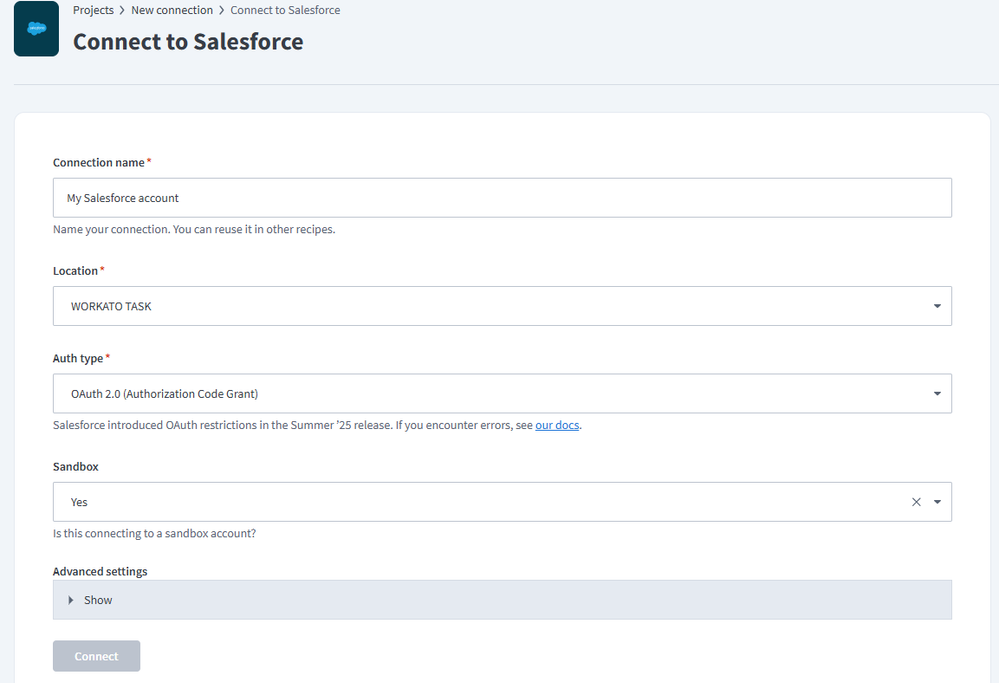Click the chevron separator after Projects breadcrumb
The image size is (999, 683).
122,10
